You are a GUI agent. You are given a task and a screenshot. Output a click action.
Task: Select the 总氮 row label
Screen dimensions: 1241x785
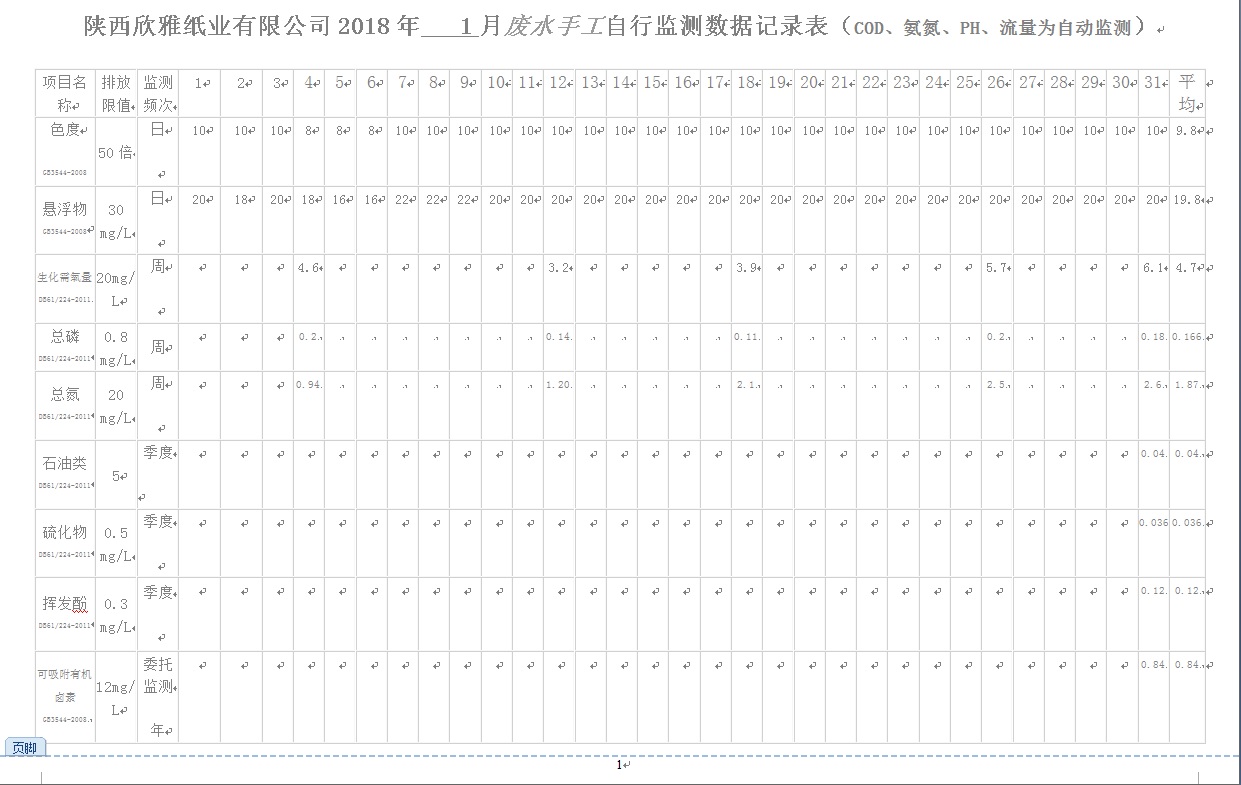click(66, 394)
